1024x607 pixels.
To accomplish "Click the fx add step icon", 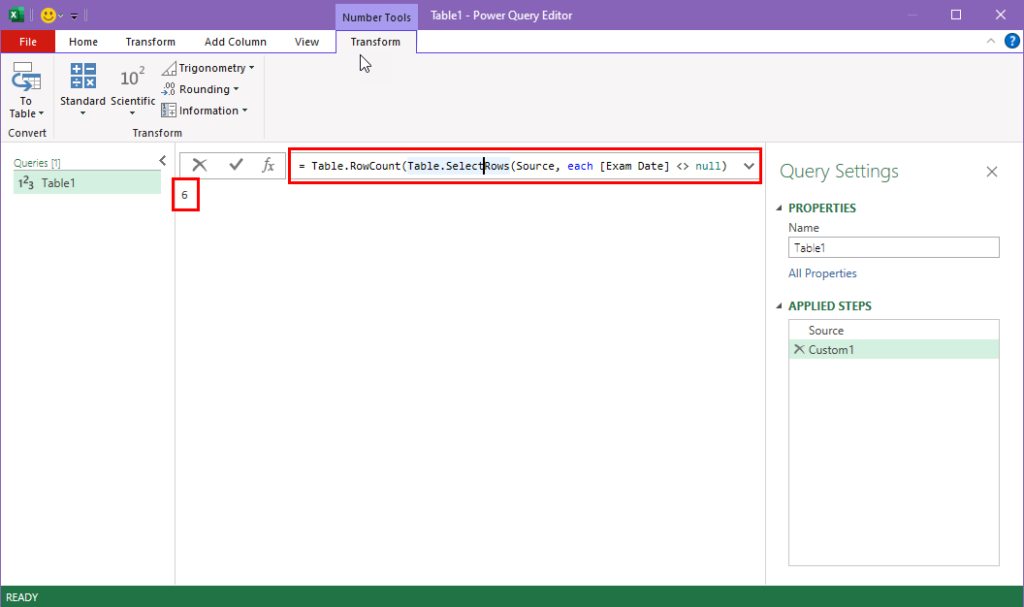I will (268, 165).
